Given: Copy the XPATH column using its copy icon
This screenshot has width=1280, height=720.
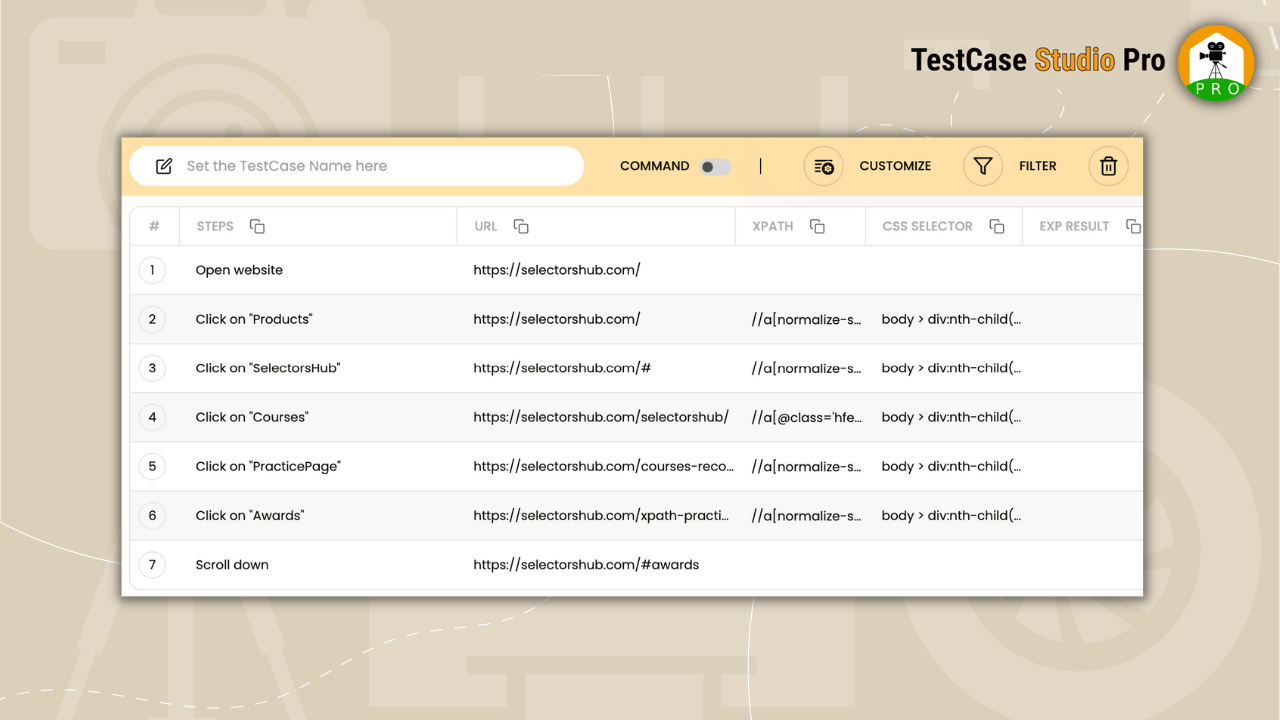Looking at the screenshot, I should coord(816,226).
